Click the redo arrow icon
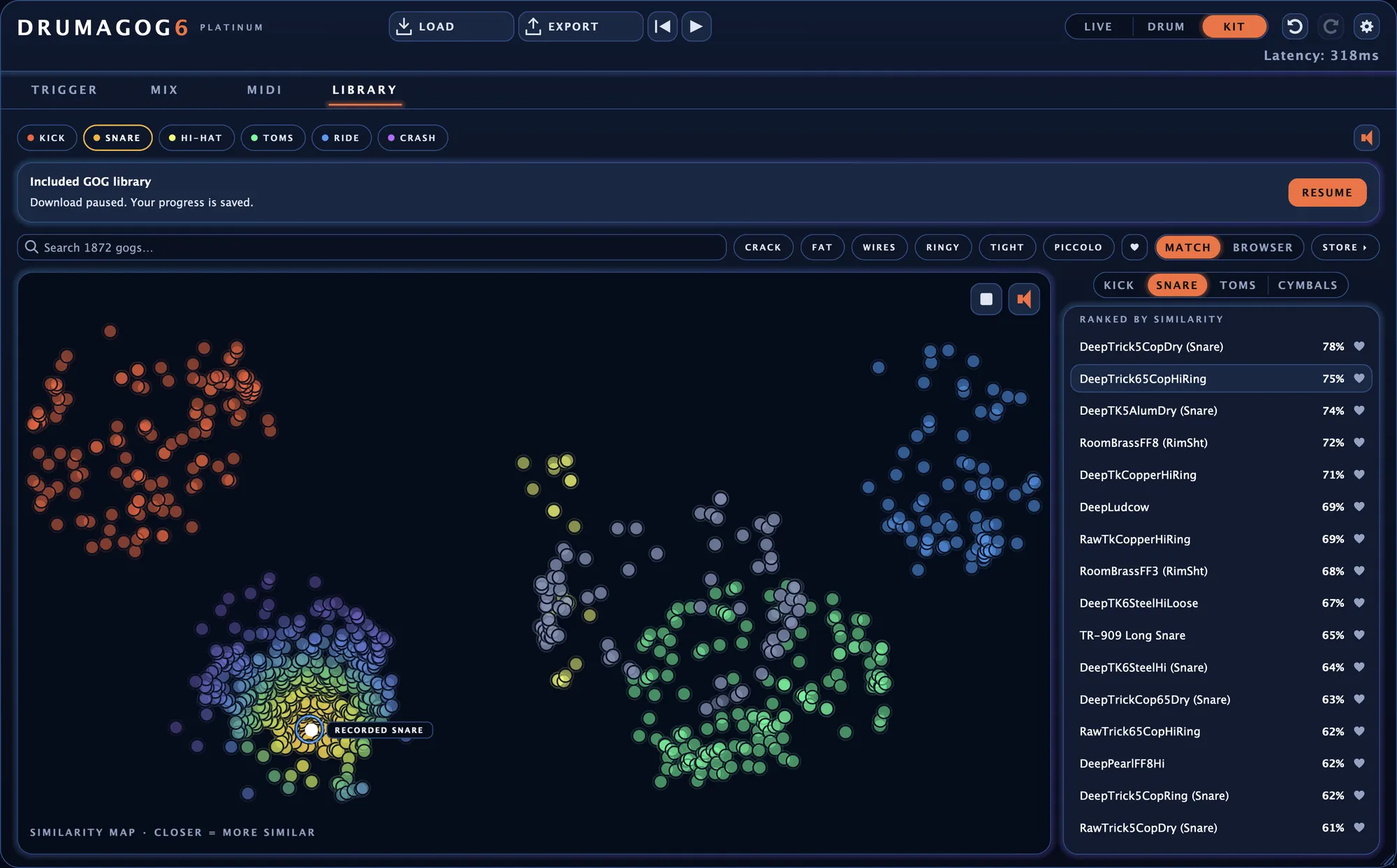The image size is (1397, 868). (1331, 27)
